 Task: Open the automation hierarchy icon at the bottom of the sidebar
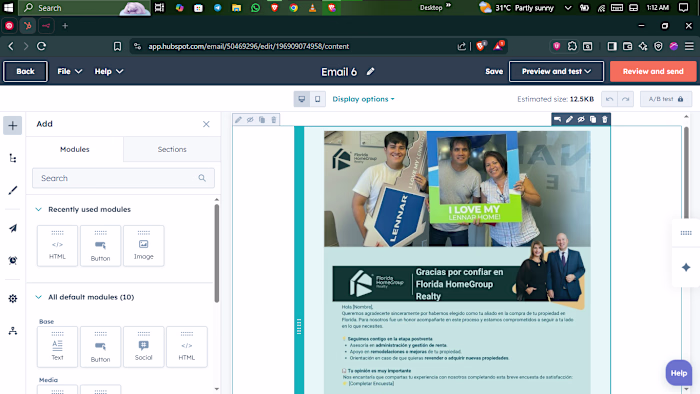point(12,331)
